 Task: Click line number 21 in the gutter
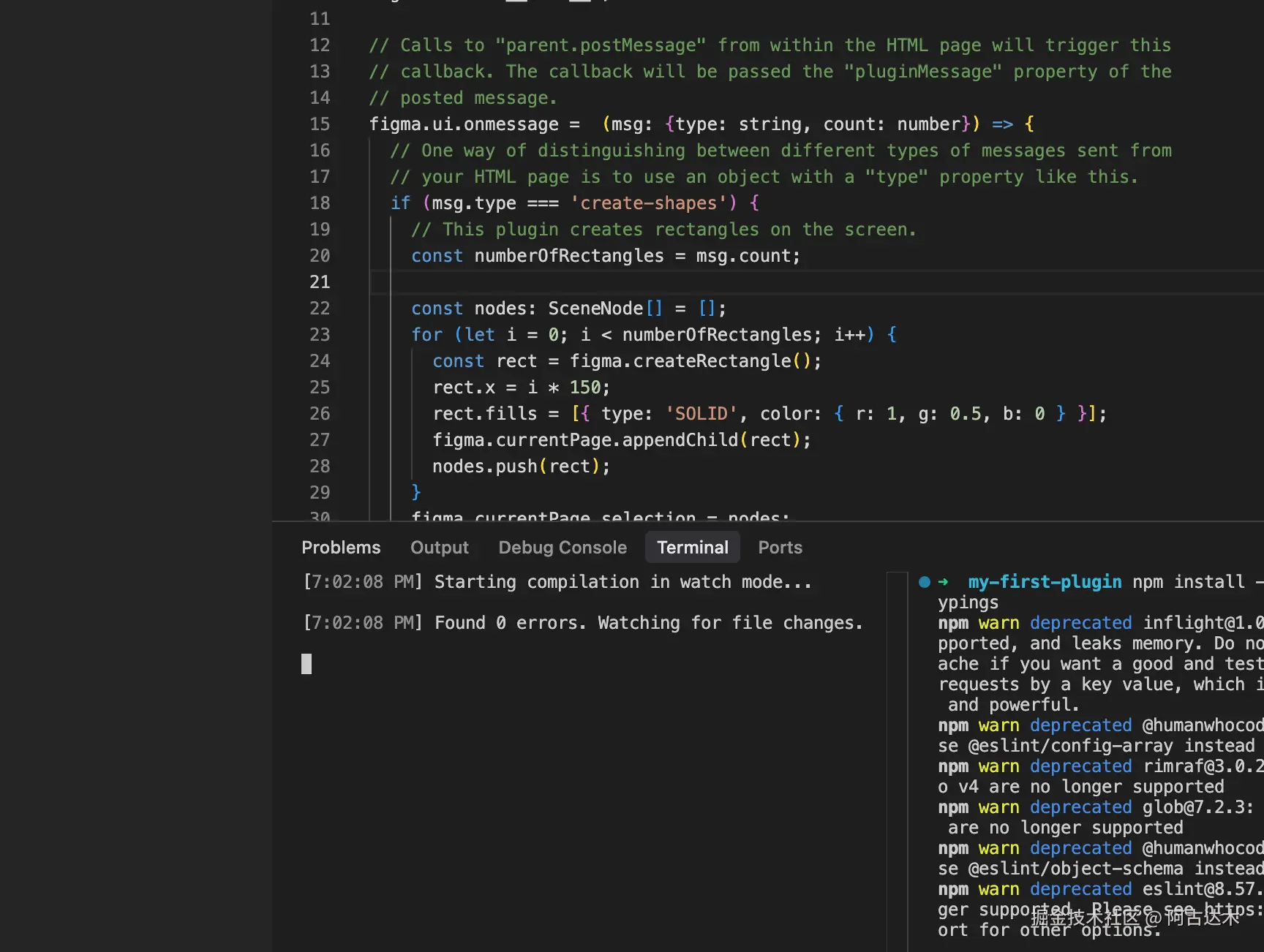tap(320, 282)
